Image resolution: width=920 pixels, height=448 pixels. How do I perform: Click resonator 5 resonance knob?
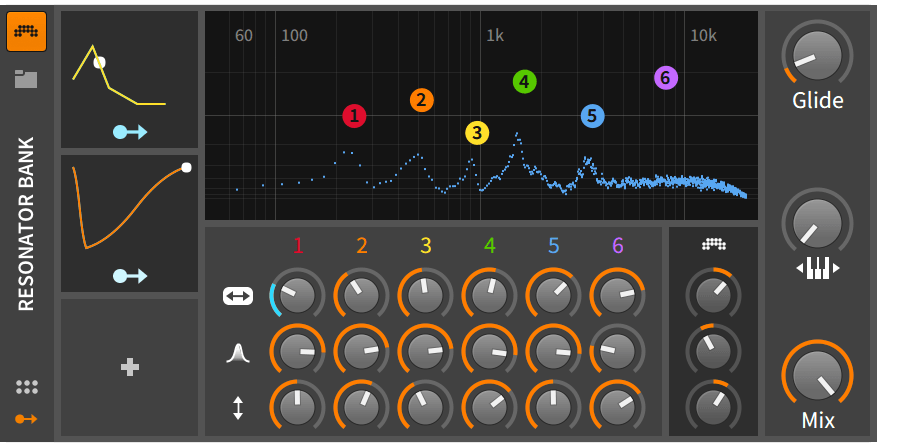pos(553,352)
